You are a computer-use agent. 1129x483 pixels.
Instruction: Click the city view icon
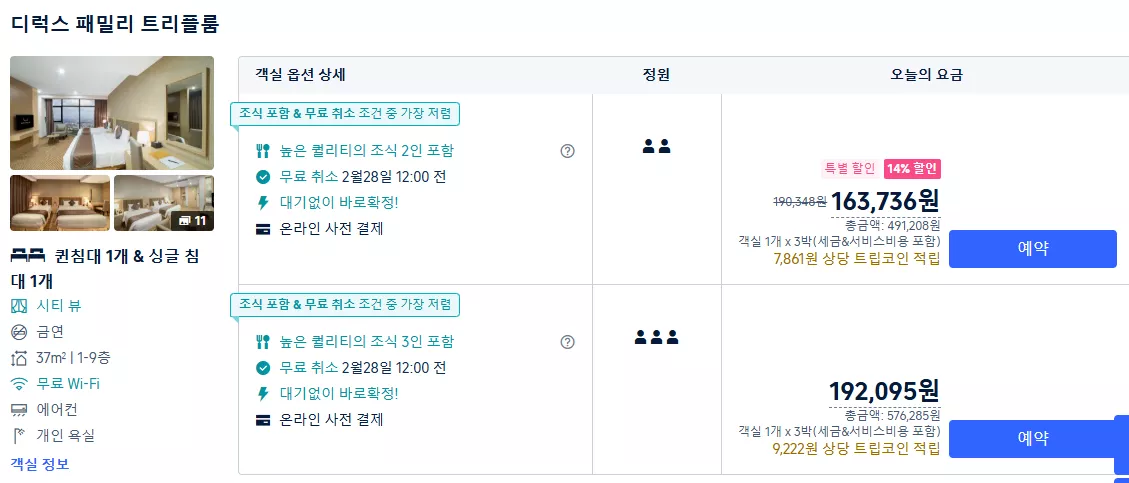click(x=19, y=306)
